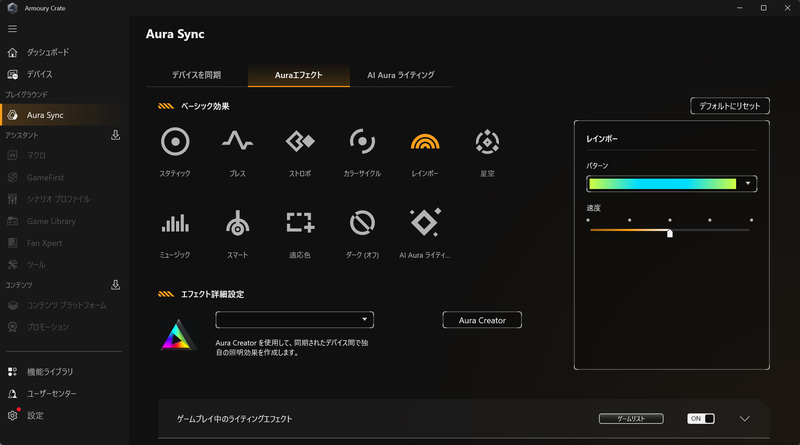Switch to AI Aura ライティング tab
Viewport: 800px width, 445px height.
pyautogui.click(x=401, y=75)
